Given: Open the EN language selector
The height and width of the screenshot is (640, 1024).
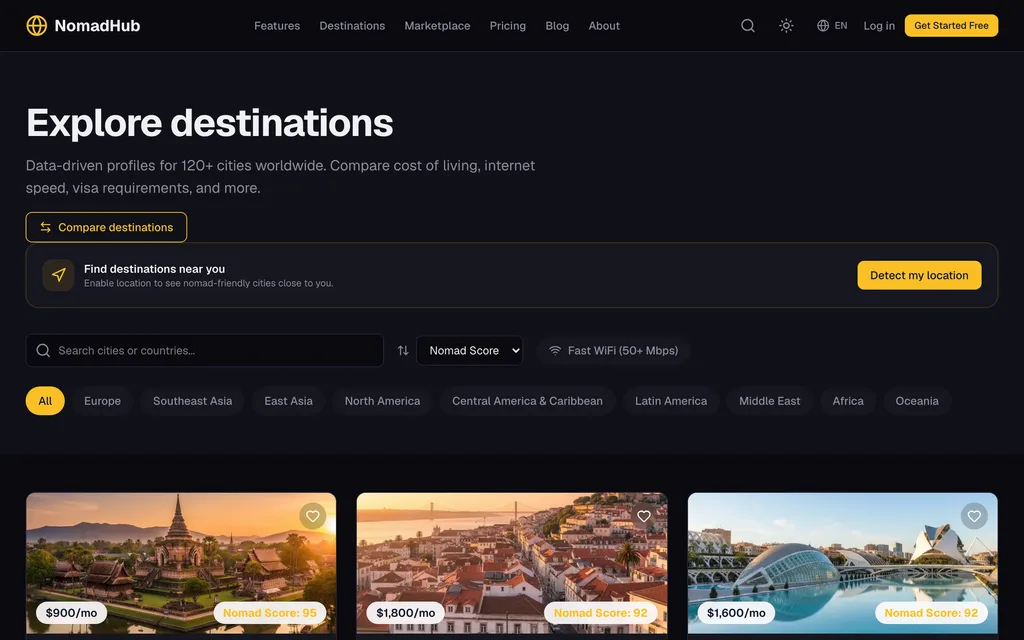Looking at the screenshot, I should 832,25.
